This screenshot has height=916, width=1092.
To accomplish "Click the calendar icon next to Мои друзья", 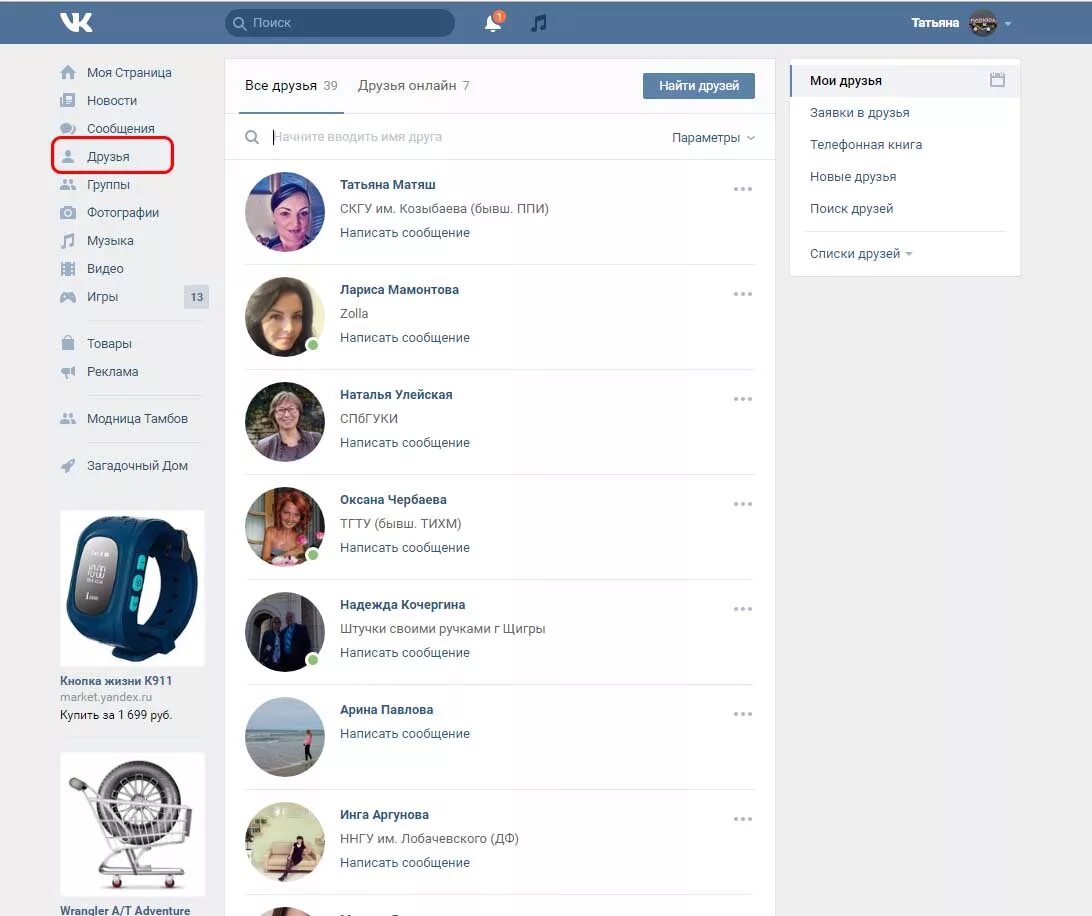I will pos(997,80).
